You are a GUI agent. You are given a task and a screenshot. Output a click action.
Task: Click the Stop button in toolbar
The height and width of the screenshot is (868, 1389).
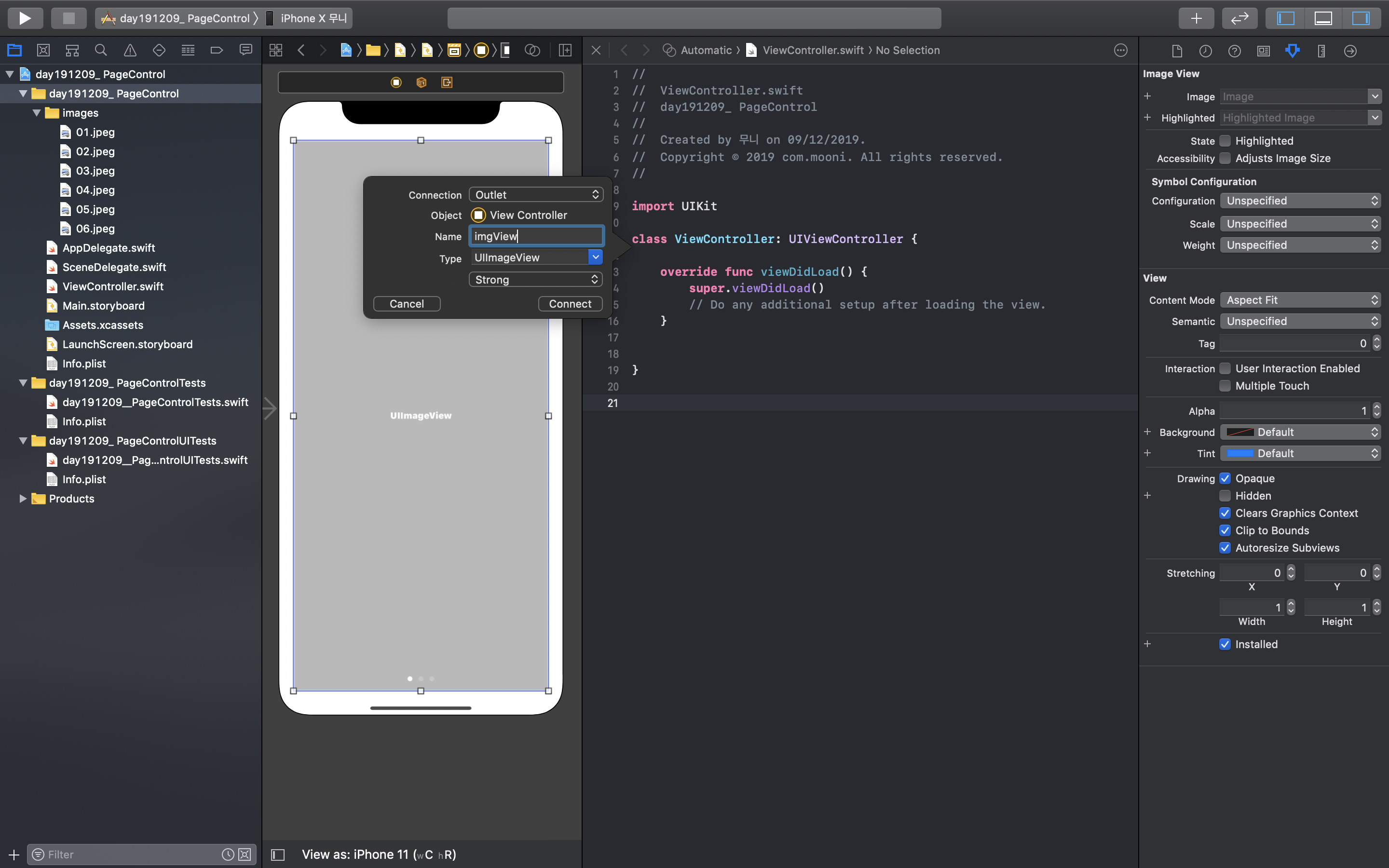pos(68,18)
